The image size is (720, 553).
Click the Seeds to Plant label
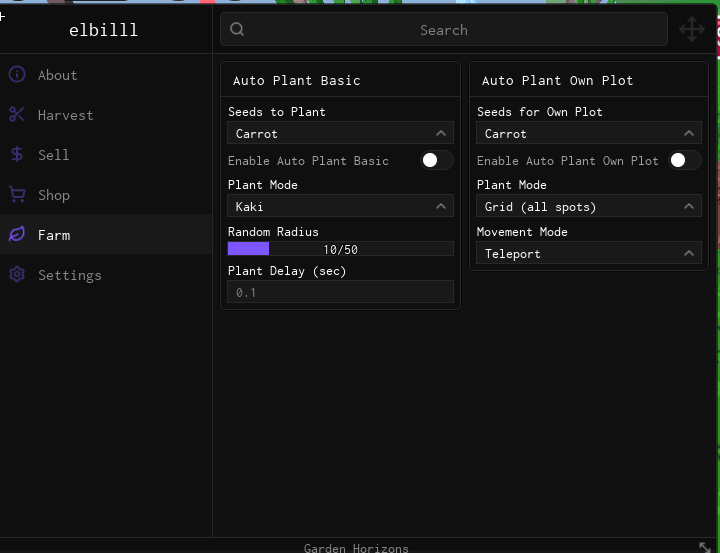point(277,112)
